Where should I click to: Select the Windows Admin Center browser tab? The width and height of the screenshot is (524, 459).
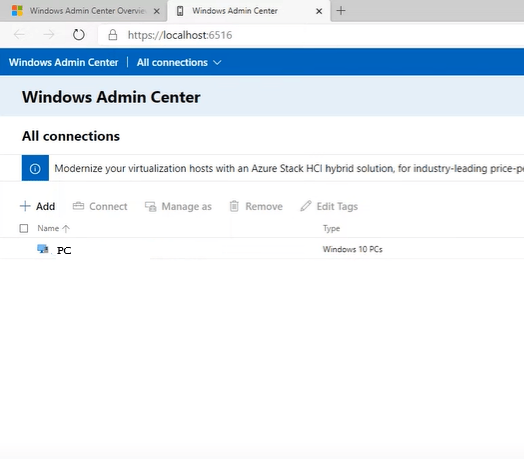pyautogui.click(x=248, y=11)
